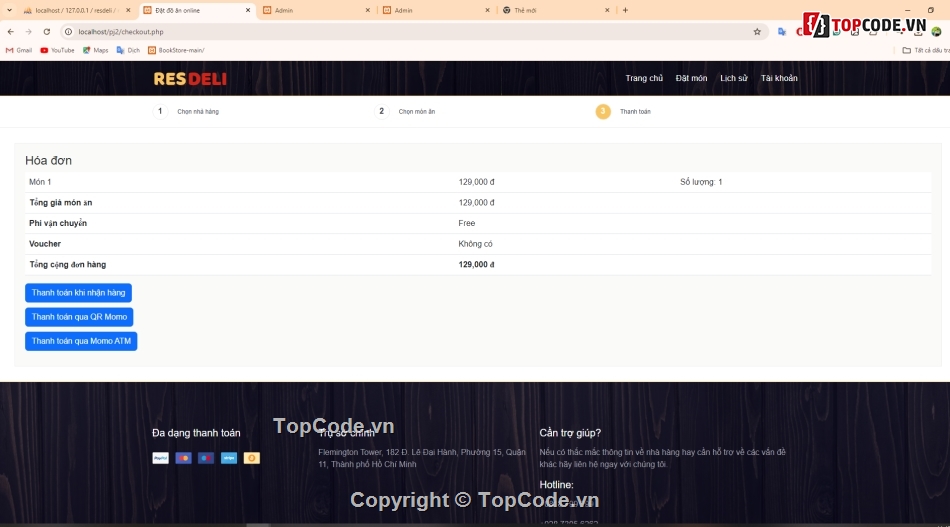Go back with the browser back arrow
Screen dimensions: 950x527
[10, 31]
